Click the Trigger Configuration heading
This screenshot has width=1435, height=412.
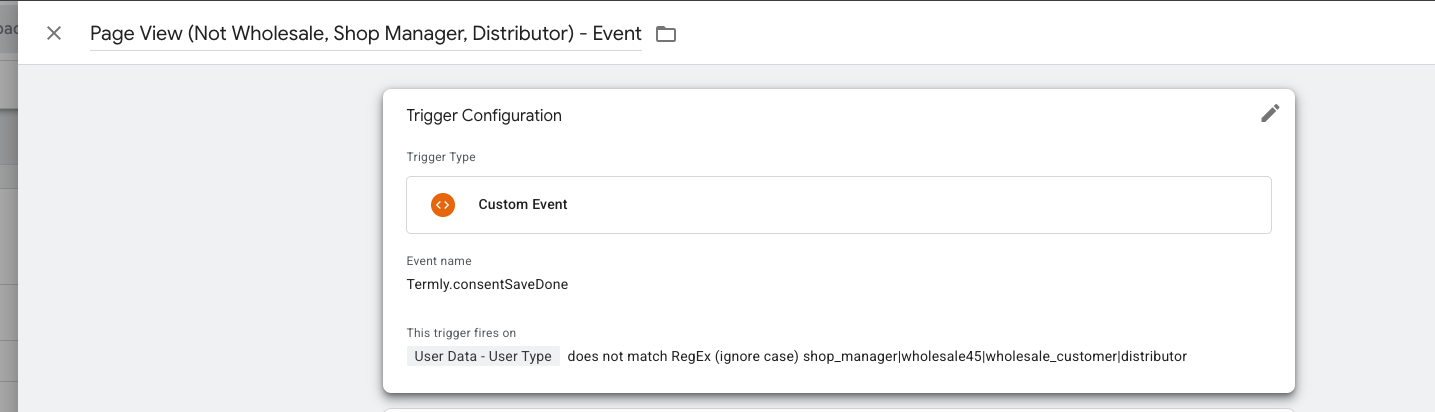[x=484, y=115]
